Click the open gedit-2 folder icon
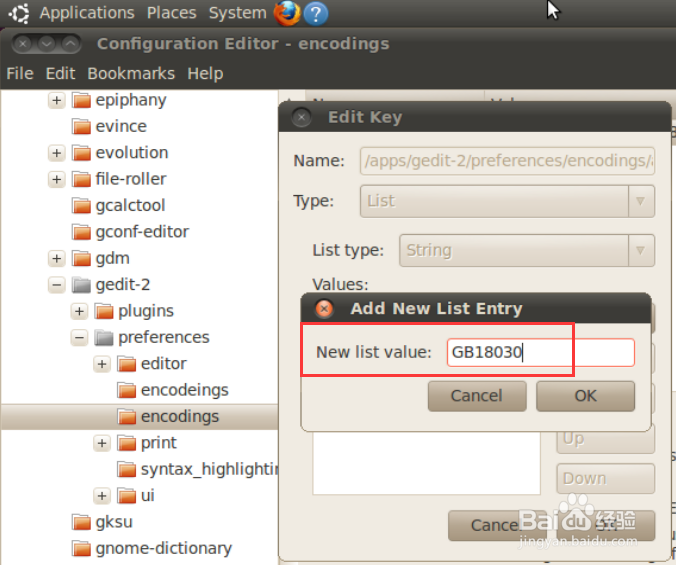 81,285
